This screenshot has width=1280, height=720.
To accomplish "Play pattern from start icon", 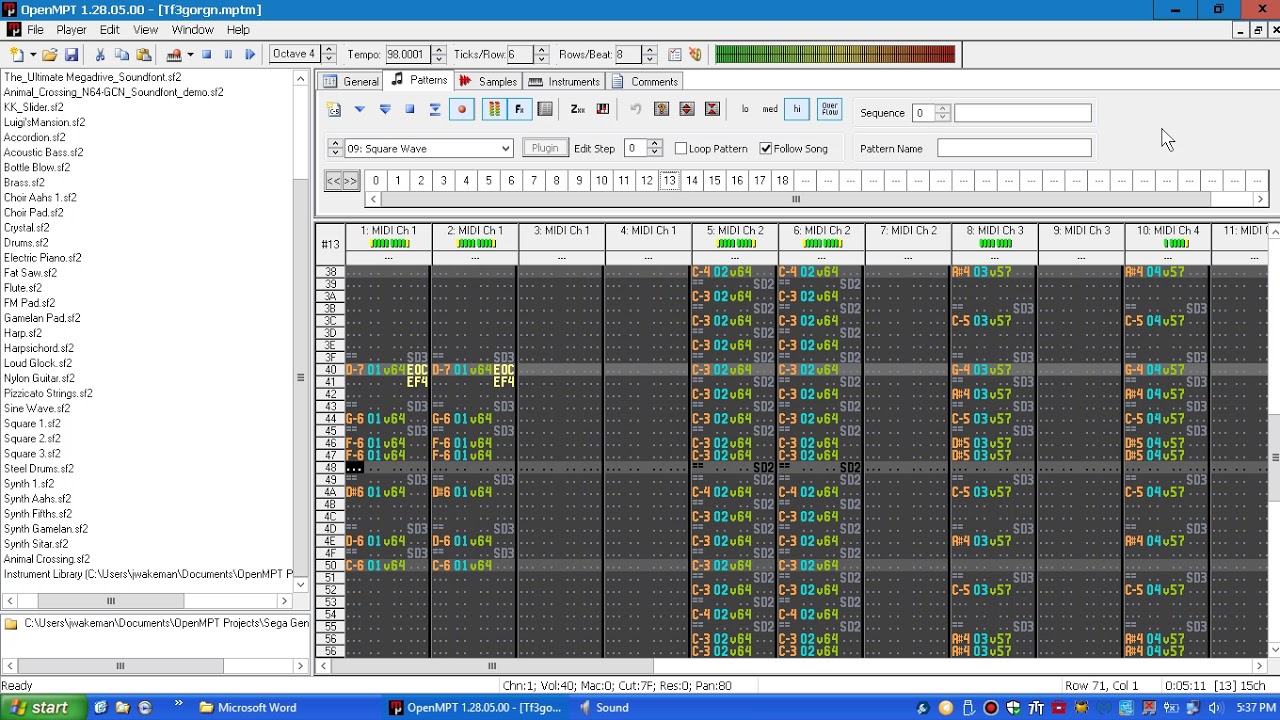I will point(385,109).
